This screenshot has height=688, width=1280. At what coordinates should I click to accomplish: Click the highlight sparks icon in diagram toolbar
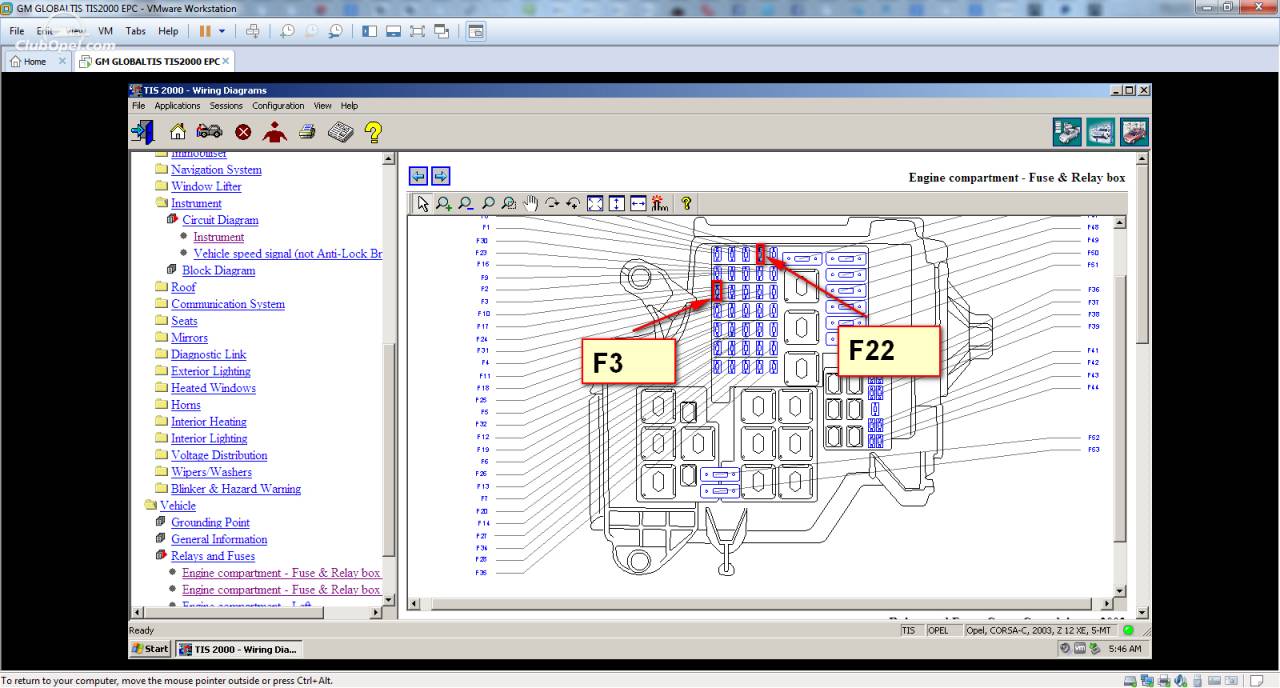659,203
